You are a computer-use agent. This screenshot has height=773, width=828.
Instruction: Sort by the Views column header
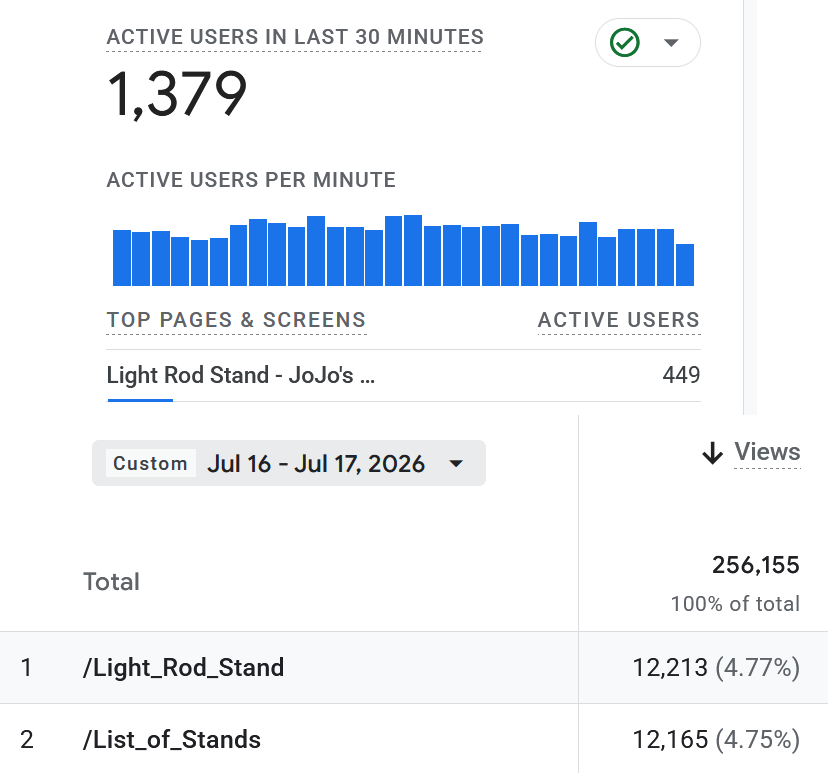767,452
